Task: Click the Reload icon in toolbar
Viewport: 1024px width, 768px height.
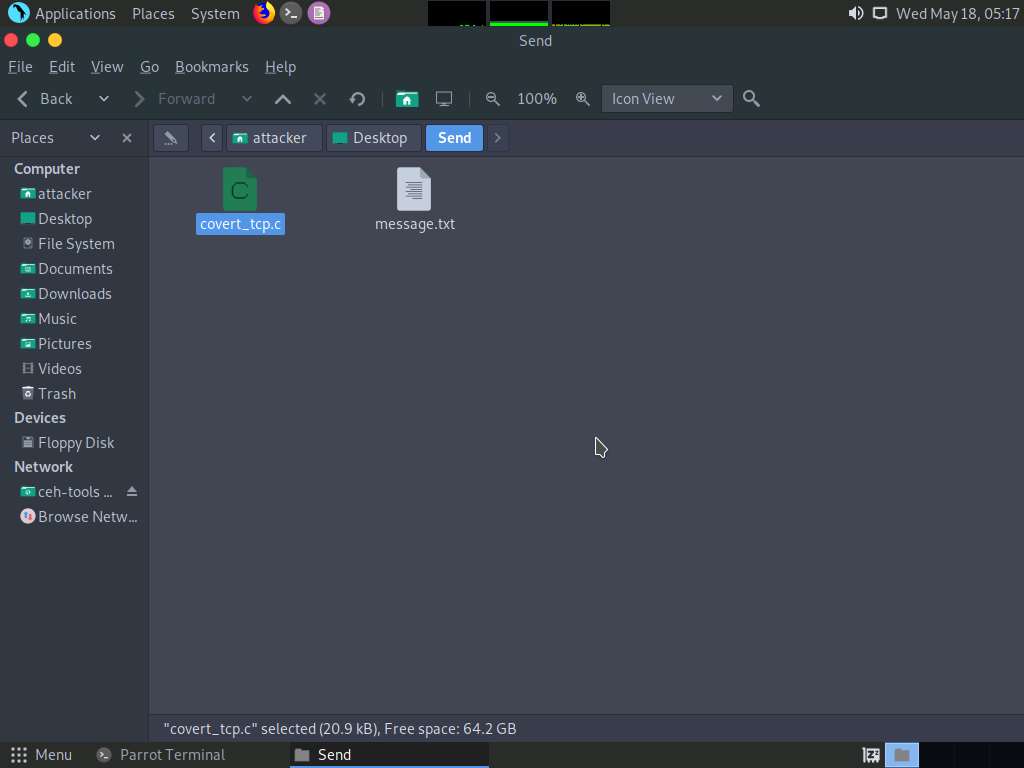Action: (357, 99)
